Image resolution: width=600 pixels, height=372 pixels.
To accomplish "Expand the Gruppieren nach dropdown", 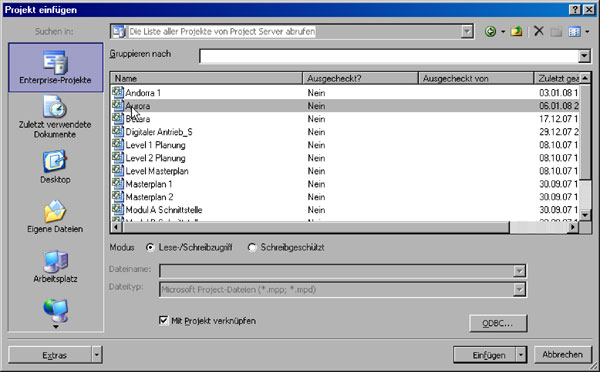I will coord(584,56).
